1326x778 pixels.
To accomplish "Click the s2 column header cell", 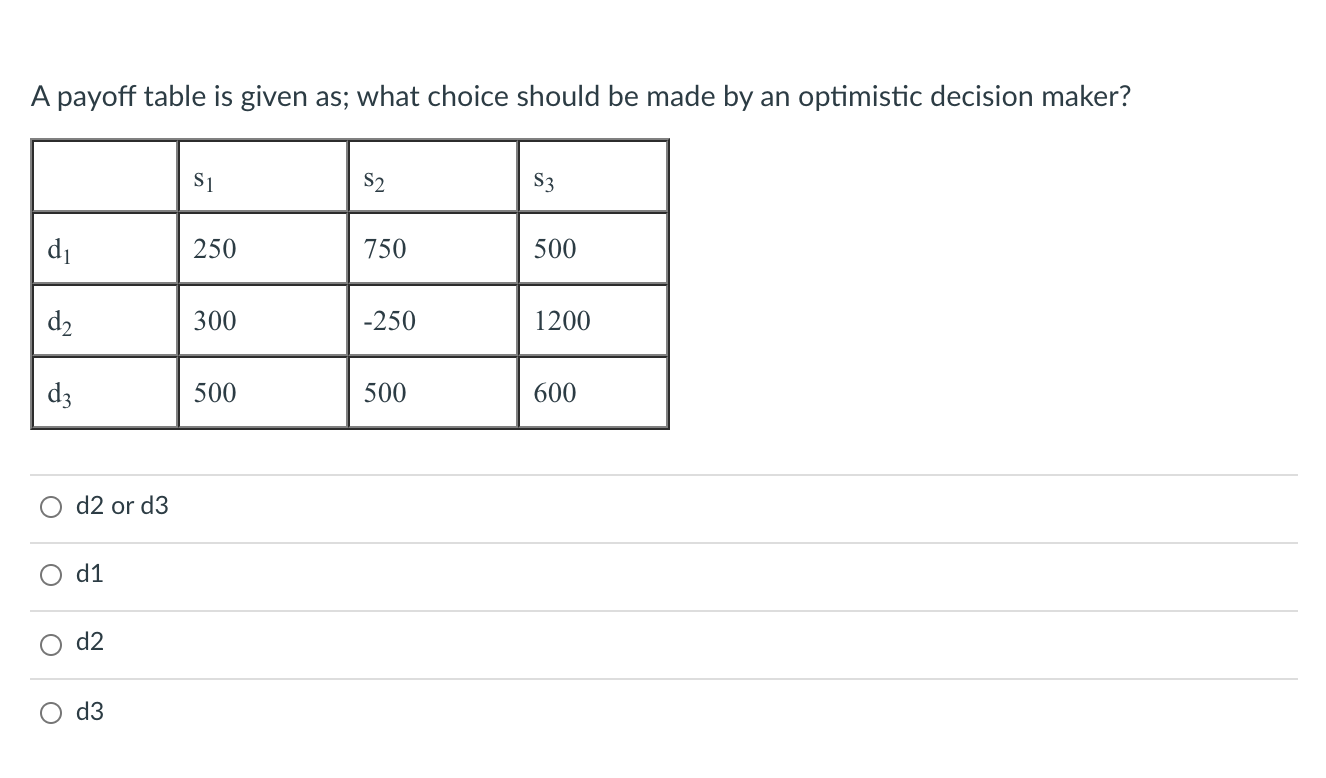I will tap(432, 176).
